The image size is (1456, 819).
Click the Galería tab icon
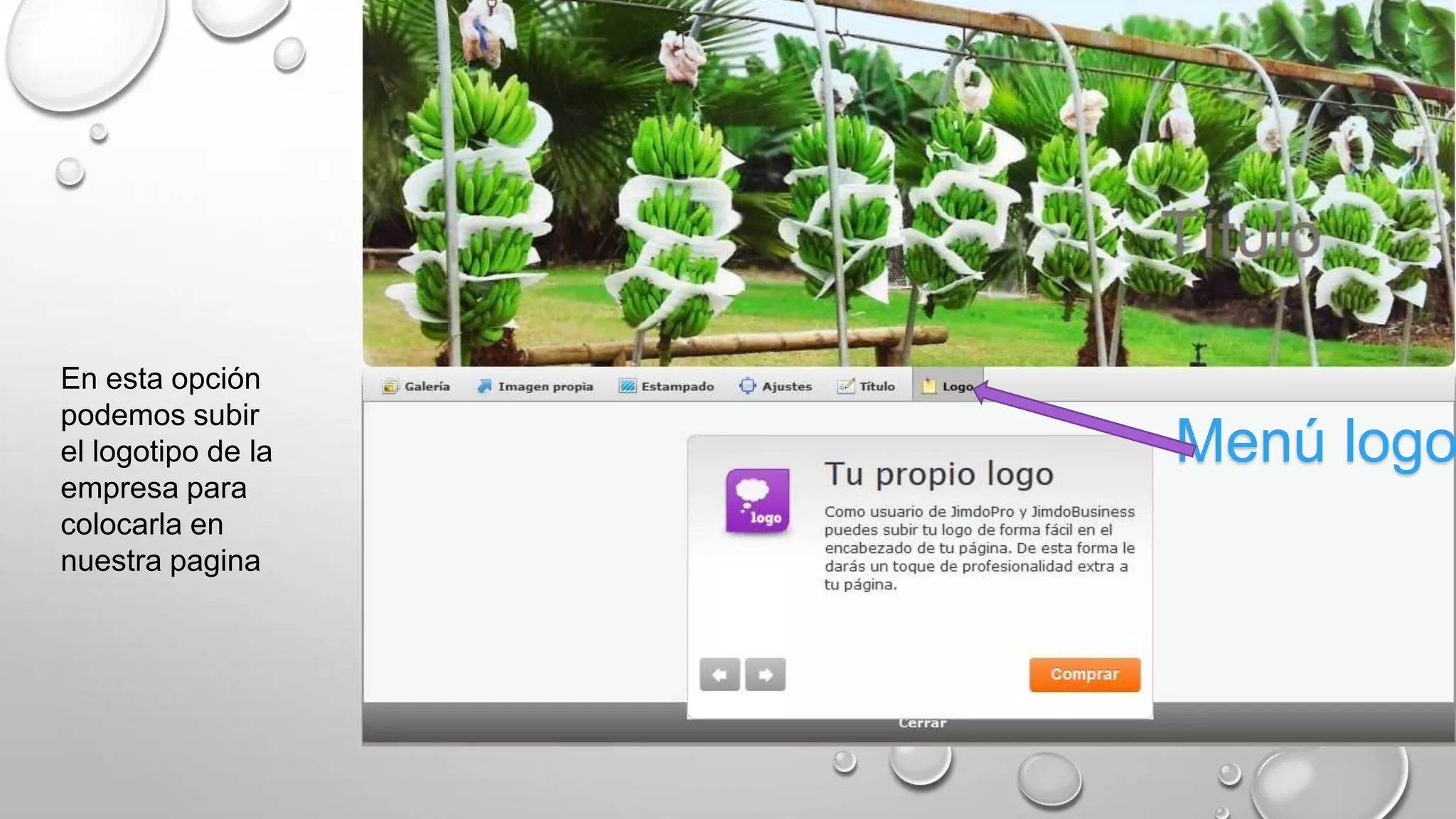pyautogui.click(x=390, y=386)
